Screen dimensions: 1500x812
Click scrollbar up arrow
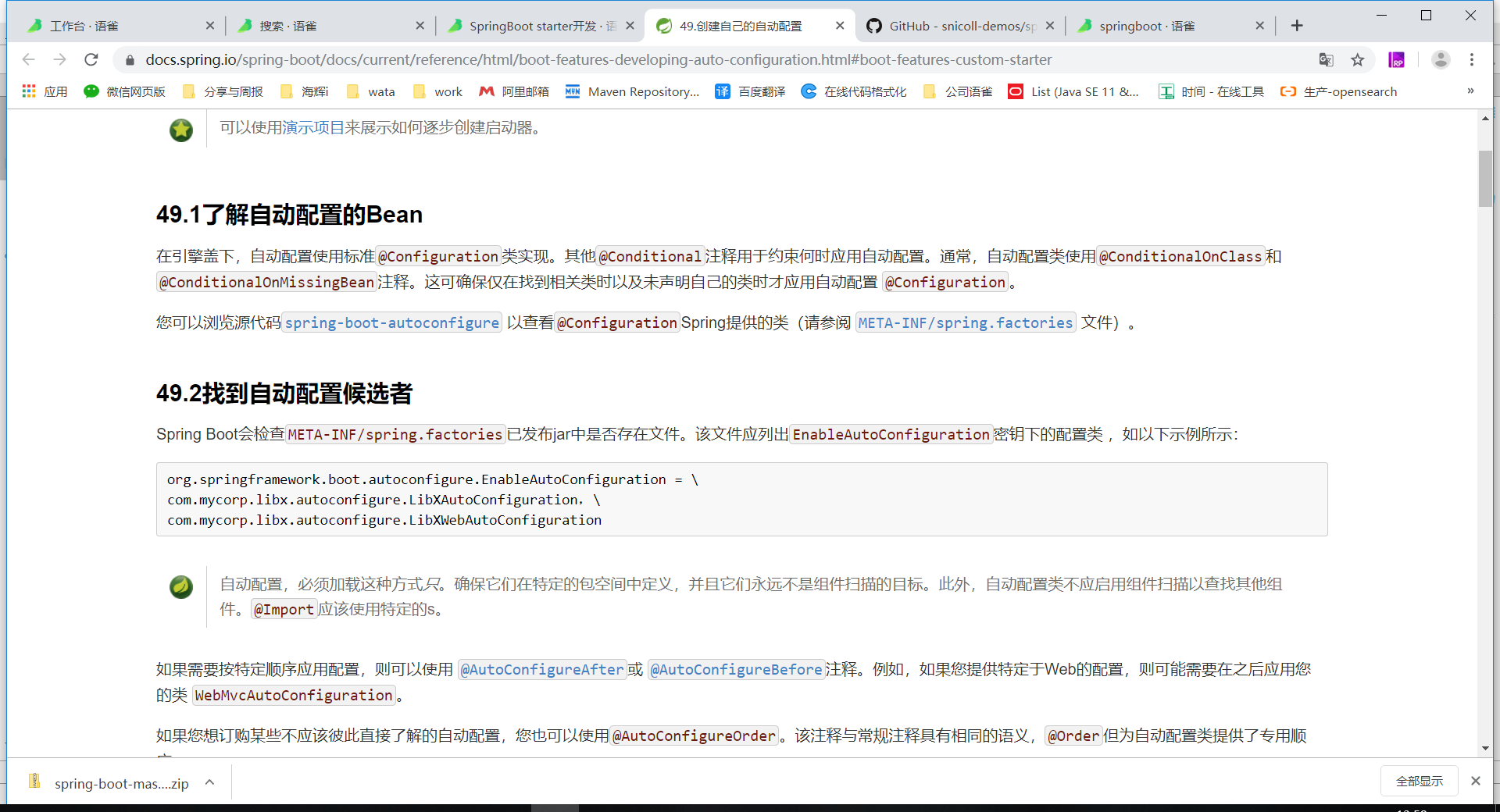coord(1485,118)
